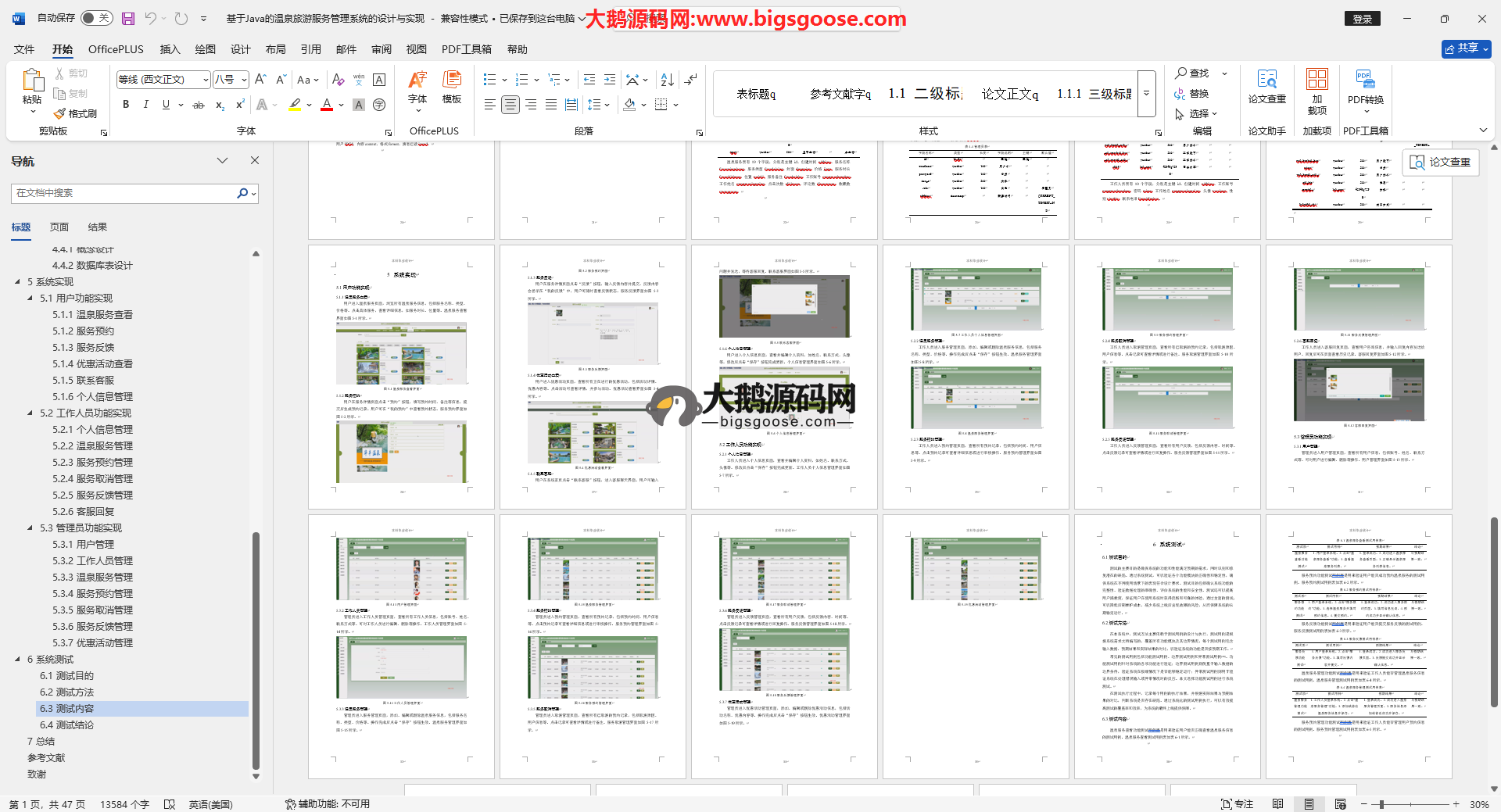The image size is (1501, 812).
Task: Click the 共享 button
Action: pos(1466,48)
